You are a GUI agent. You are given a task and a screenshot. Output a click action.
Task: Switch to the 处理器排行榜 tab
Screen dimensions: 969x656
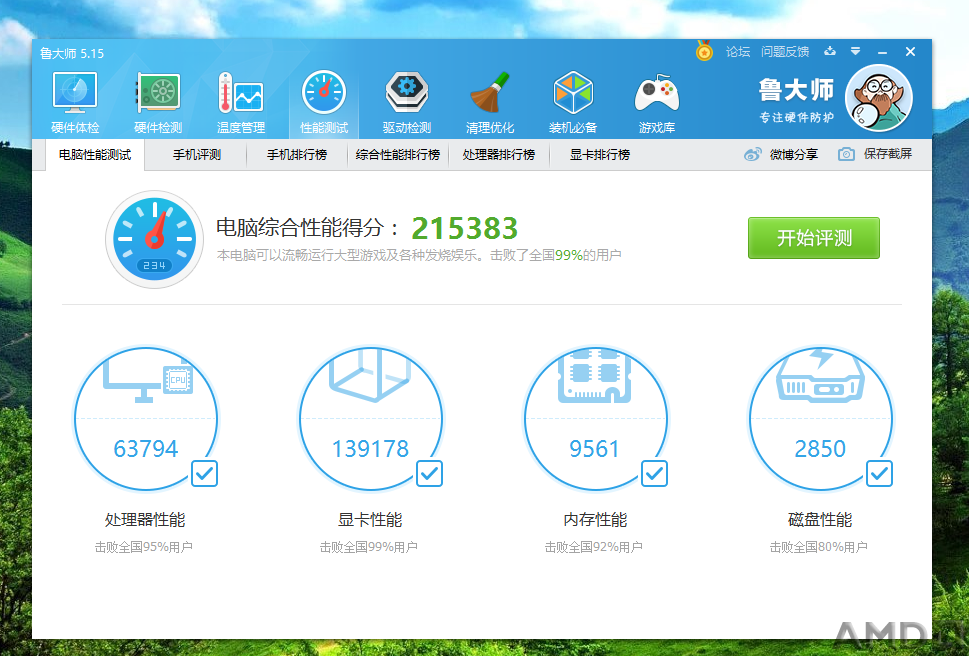point(499,154)
